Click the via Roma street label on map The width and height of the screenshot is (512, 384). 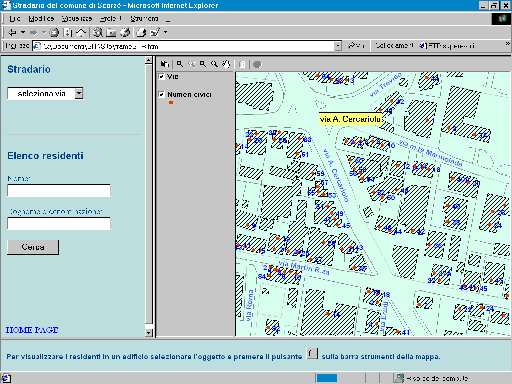click(250, 306)
